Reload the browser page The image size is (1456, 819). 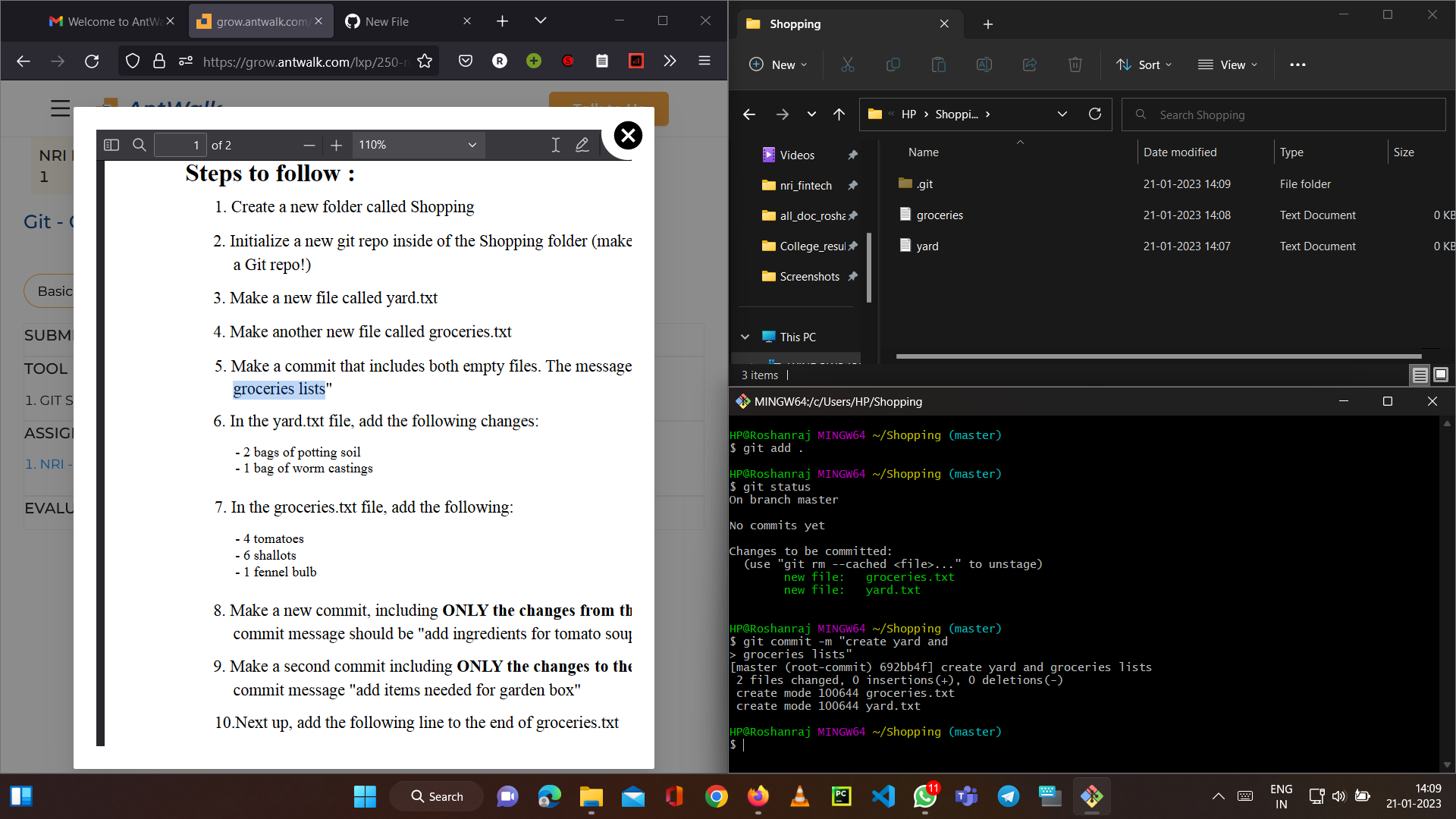92,61
